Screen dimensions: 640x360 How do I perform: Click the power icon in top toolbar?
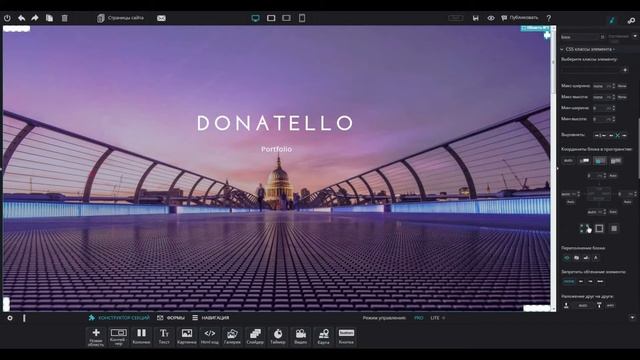7,18
